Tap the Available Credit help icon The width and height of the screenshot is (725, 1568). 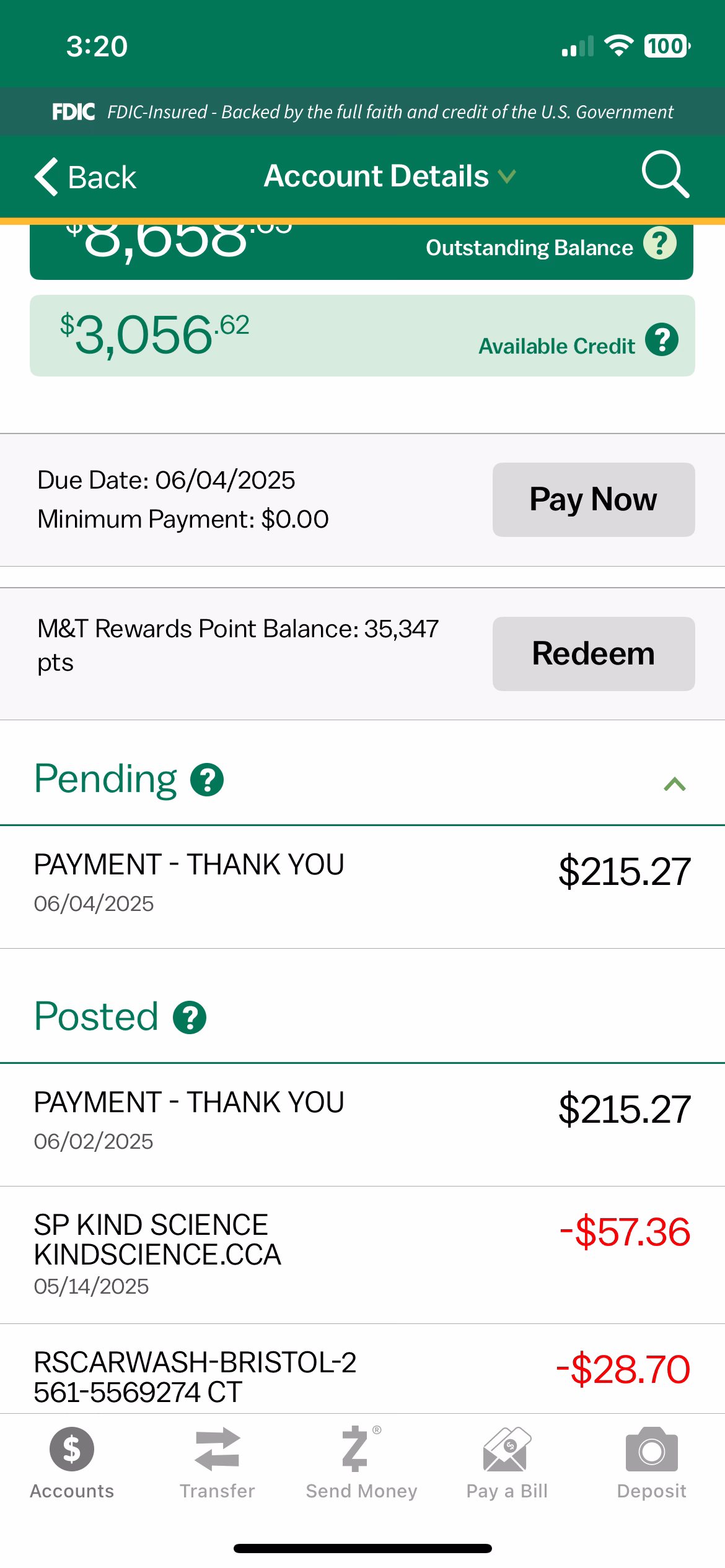point(662,339)
